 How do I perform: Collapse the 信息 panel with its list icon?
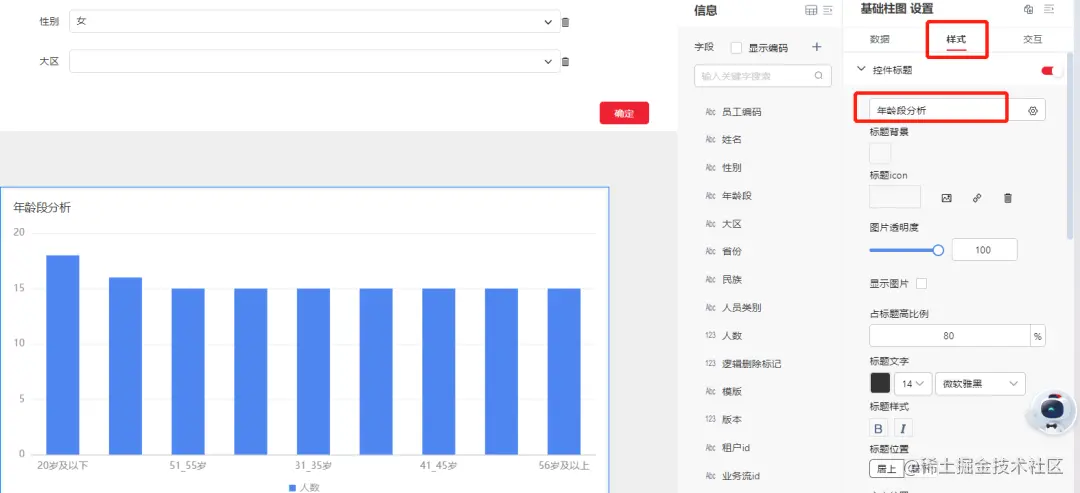[828, 10]
